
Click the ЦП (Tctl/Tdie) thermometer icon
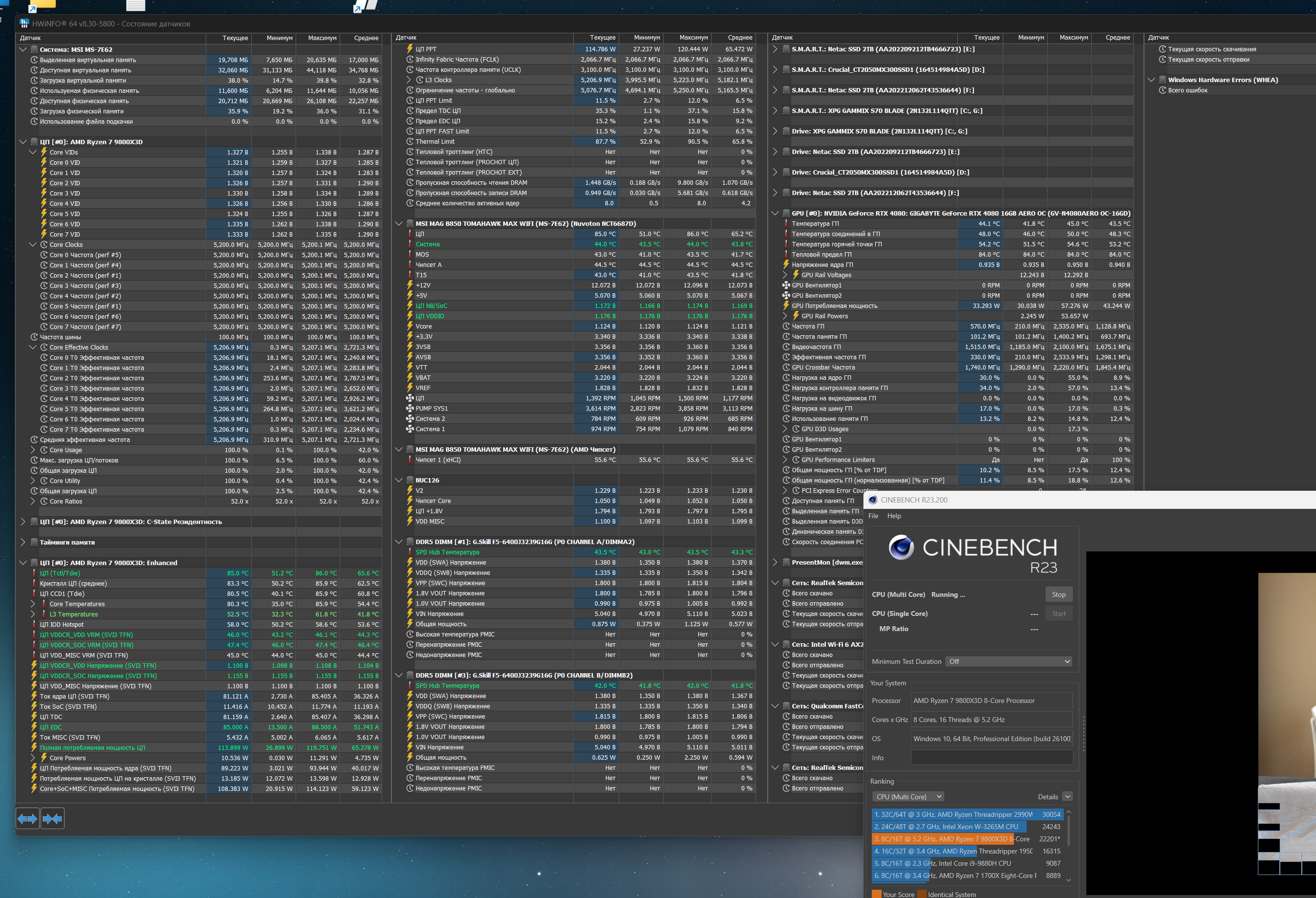(x=34, y=573)
